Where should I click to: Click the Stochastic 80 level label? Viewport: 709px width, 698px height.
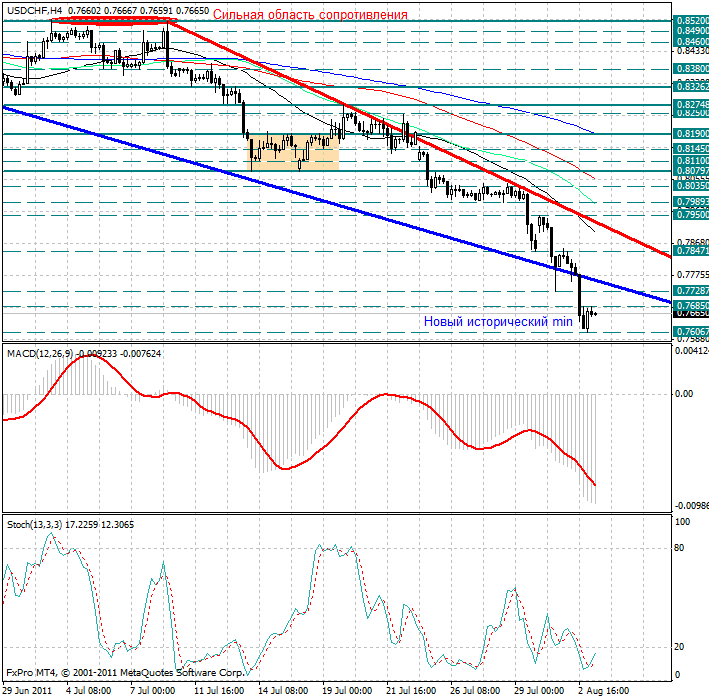click(x=679, y=548)
